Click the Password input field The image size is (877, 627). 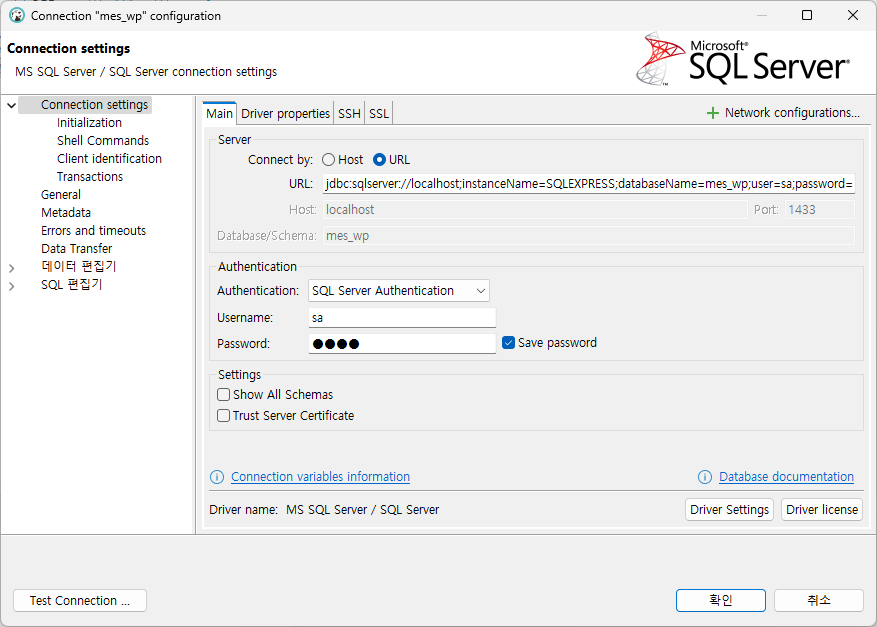(402, 343)
